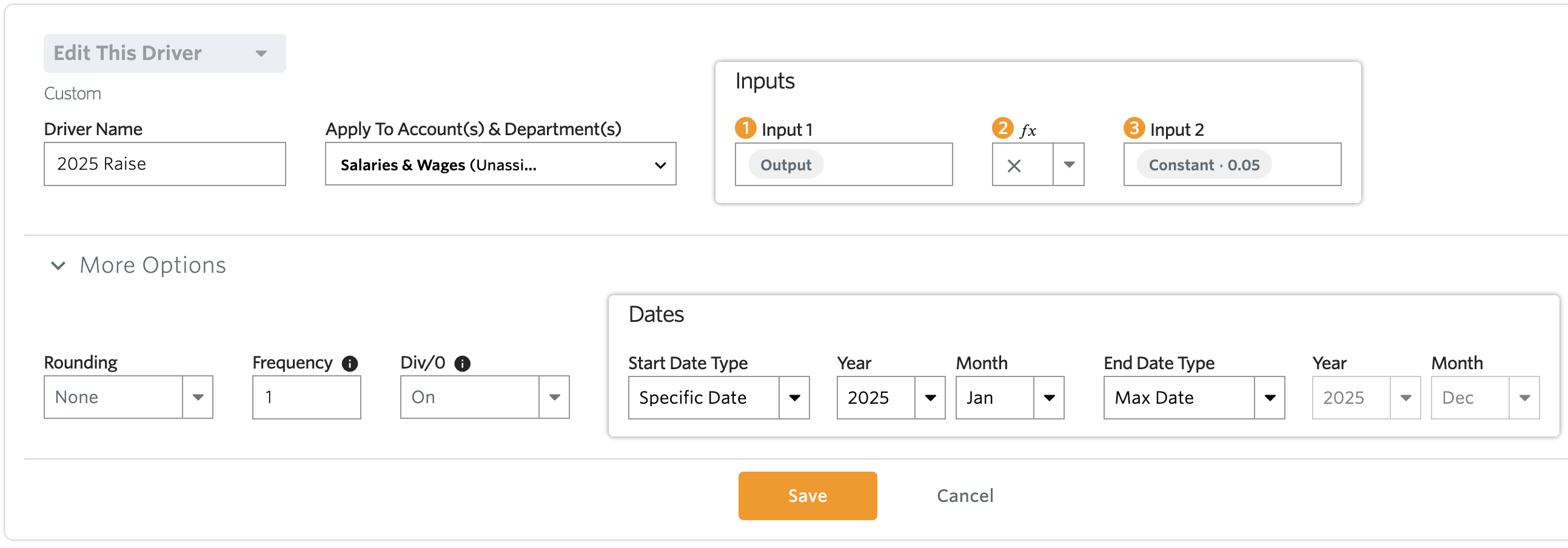
Task: Click the orange step 3 badge
Action: [1134, 129]
